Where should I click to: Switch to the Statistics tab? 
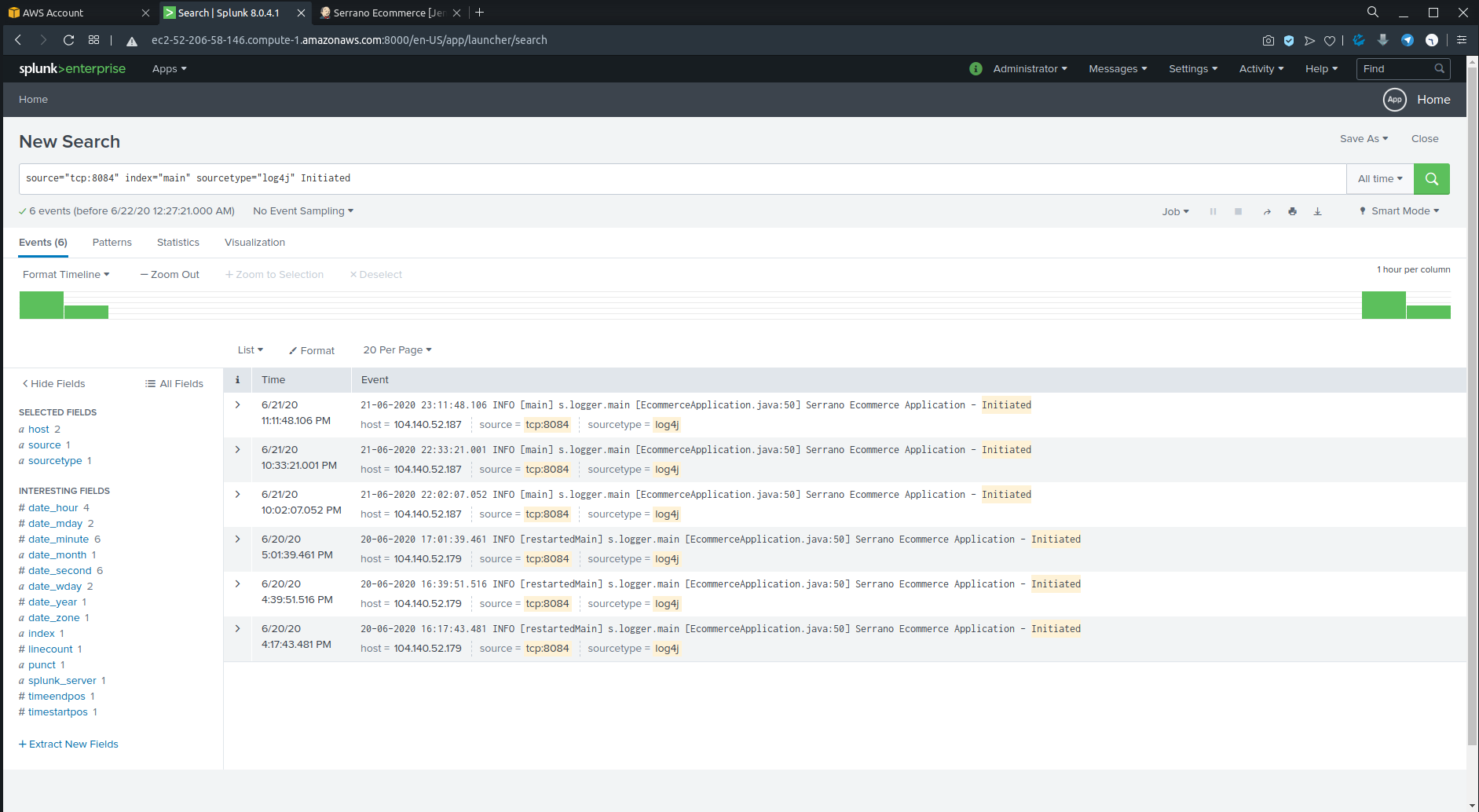pos(178,243)
